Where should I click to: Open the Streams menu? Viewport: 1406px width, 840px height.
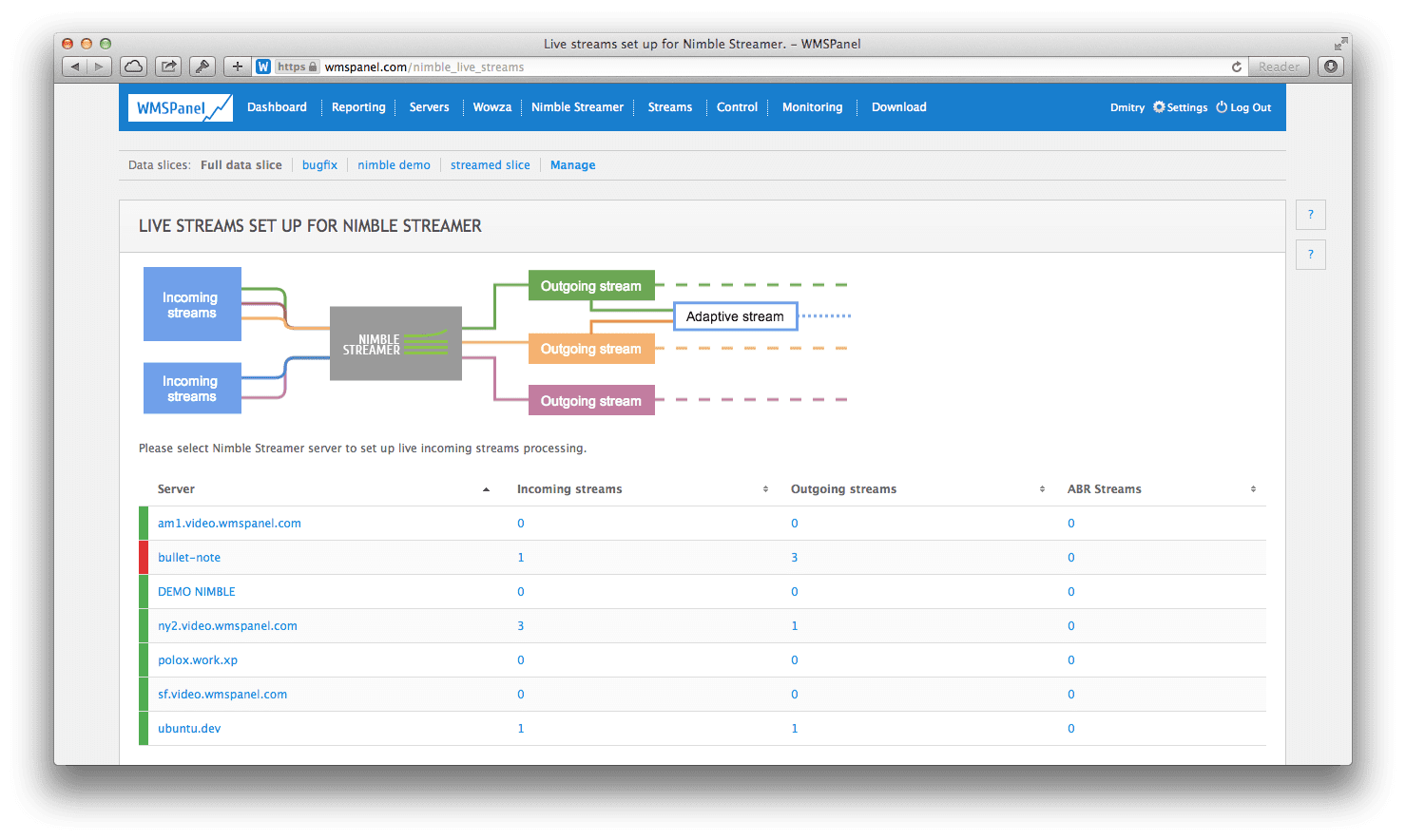pyautogui.click(x=670, y=107)
